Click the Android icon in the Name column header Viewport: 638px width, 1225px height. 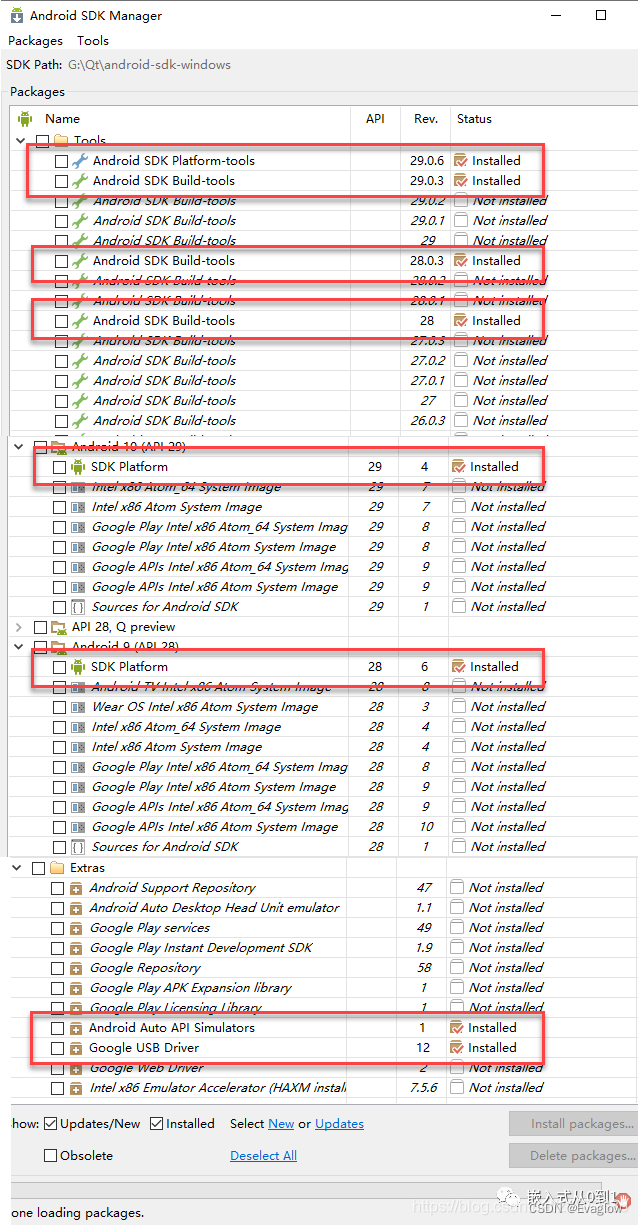25,118
